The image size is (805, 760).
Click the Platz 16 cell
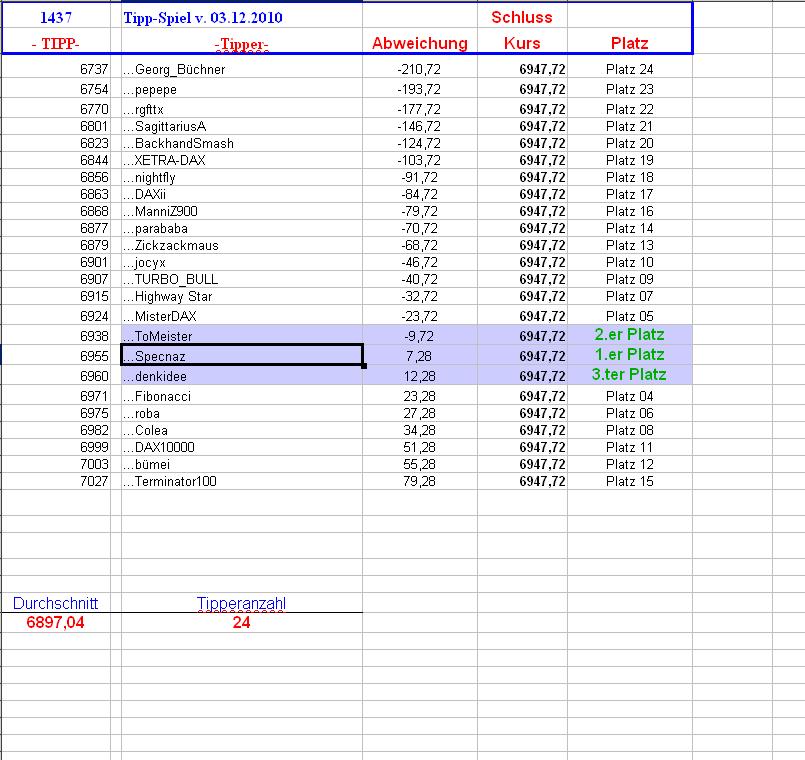point(629,211)
